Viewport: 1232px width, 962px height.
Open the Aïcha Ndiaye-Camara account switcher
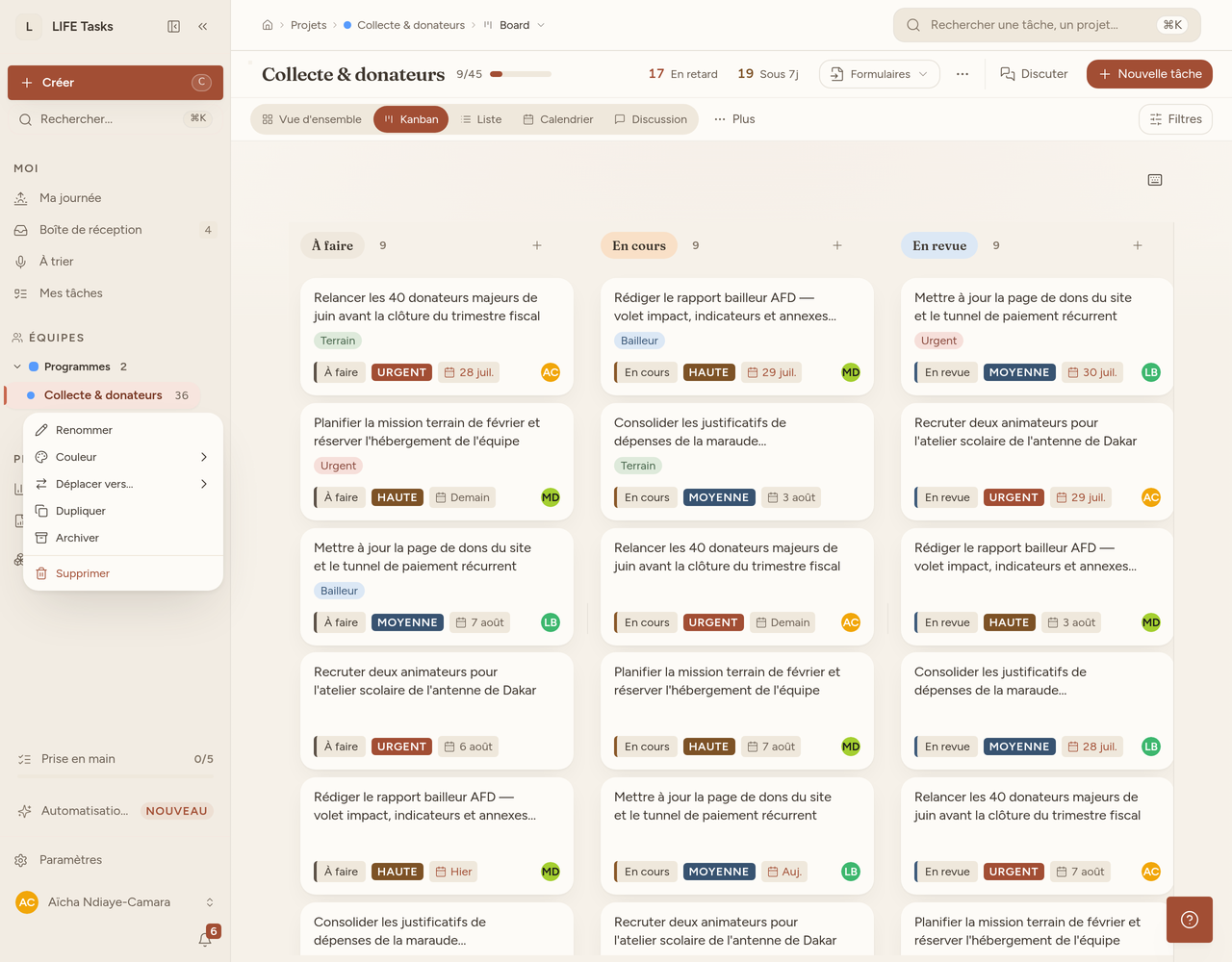point(115,902)
